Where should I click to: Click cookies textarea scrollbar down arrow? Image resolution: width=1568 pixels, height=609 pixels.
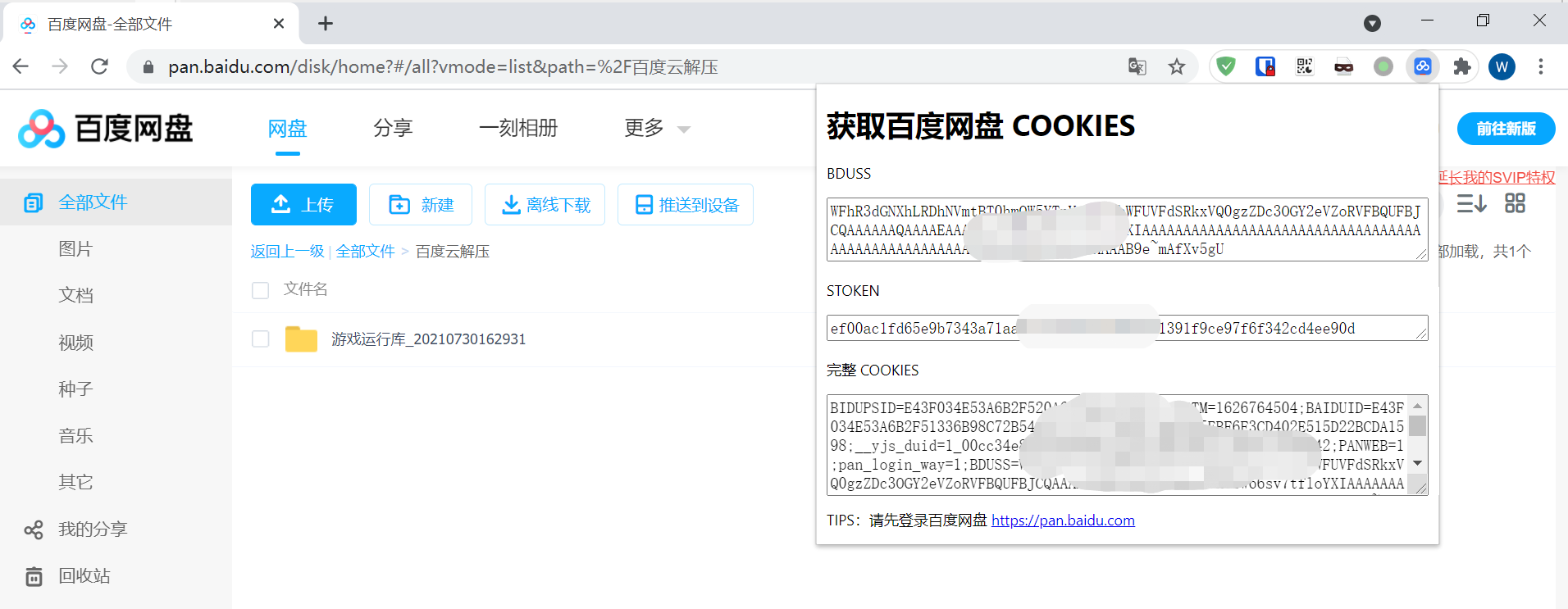point(1417,464)
